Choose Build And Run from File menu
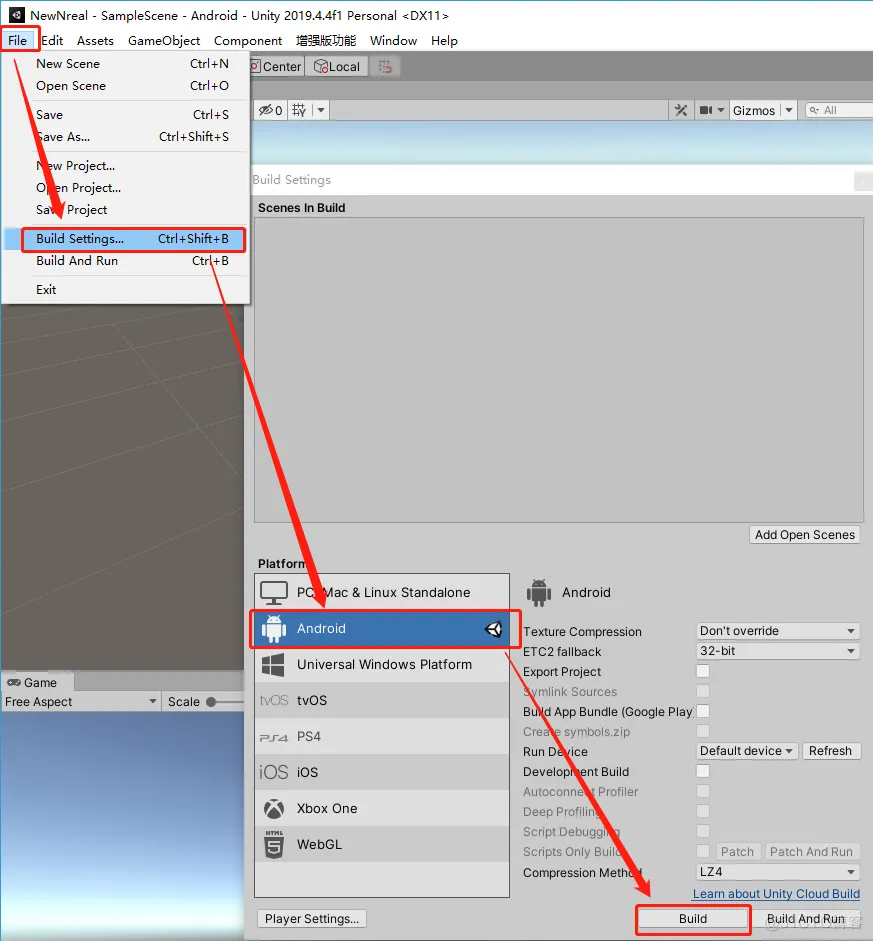The image size is (873, 941). 125,260
